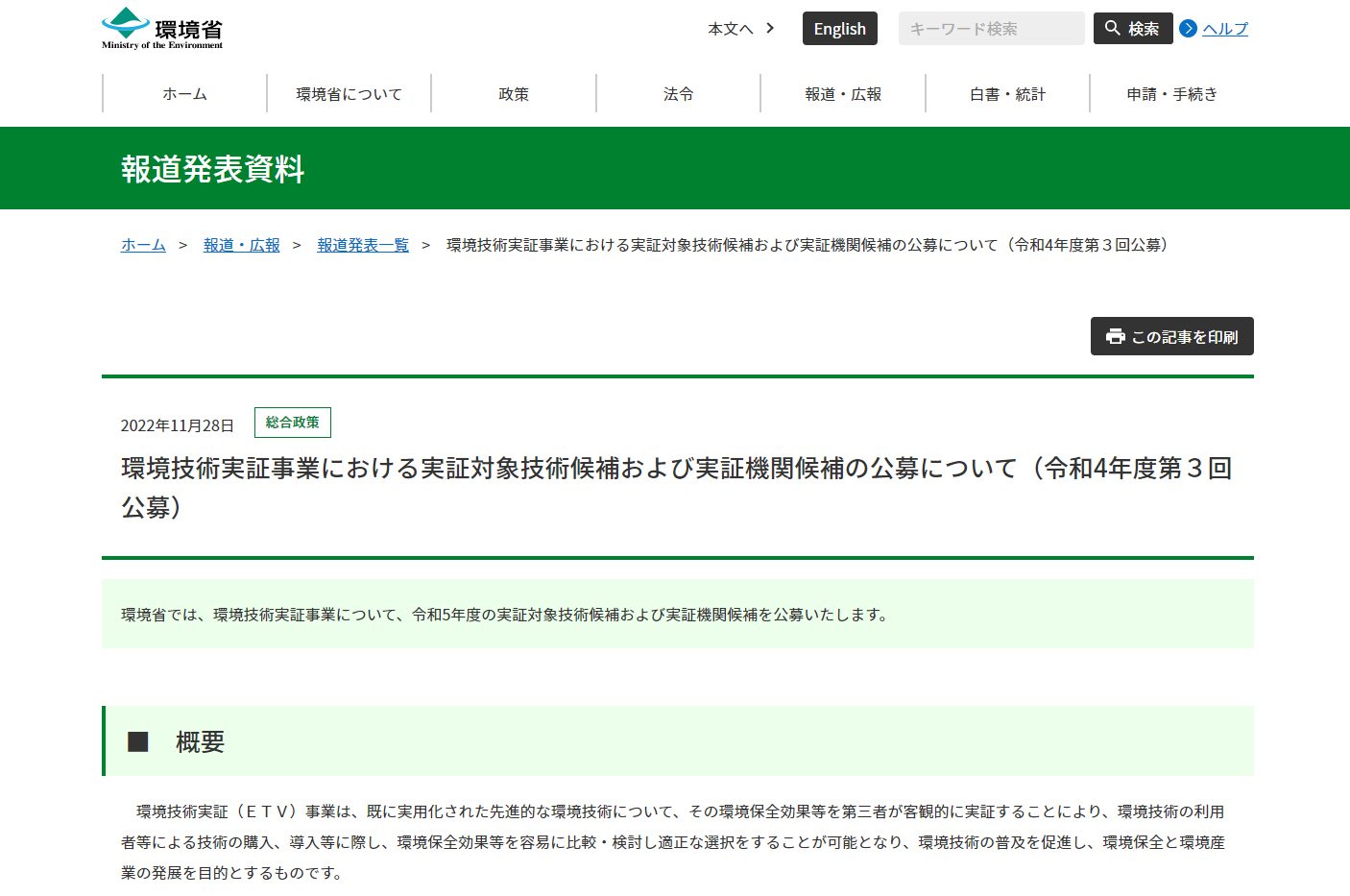
Task: Click the Ministry of the Environment logo
Action: click(159, 28)
